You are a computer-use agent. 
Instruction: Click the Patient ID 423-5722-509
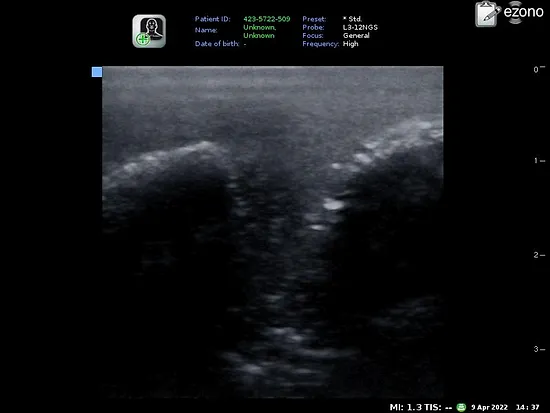coord(267,19)
